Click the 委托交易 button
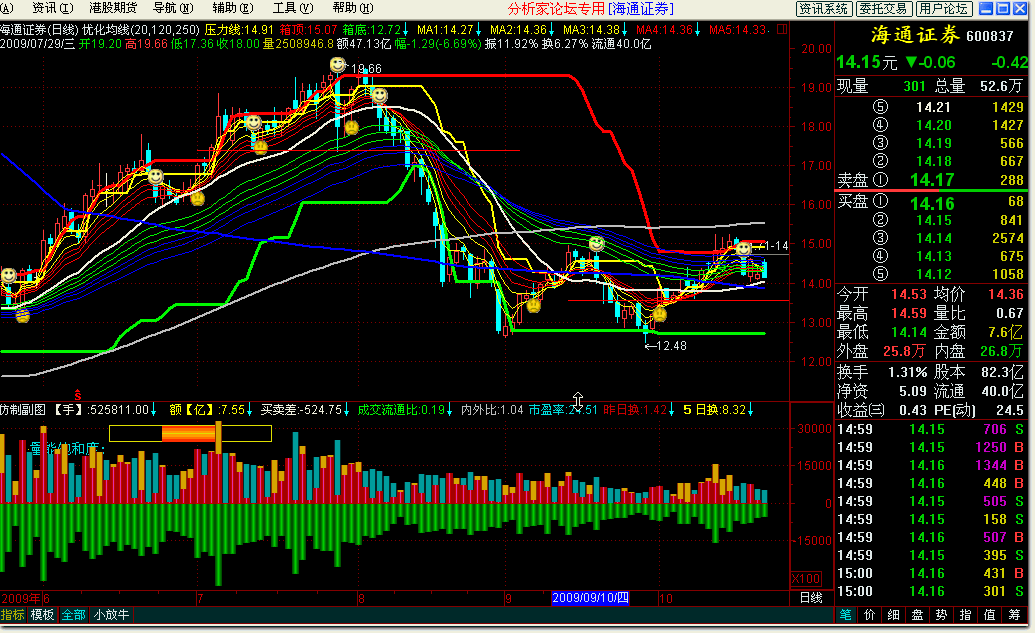Viewport: 1035px width, 633px height. point(885,9)
